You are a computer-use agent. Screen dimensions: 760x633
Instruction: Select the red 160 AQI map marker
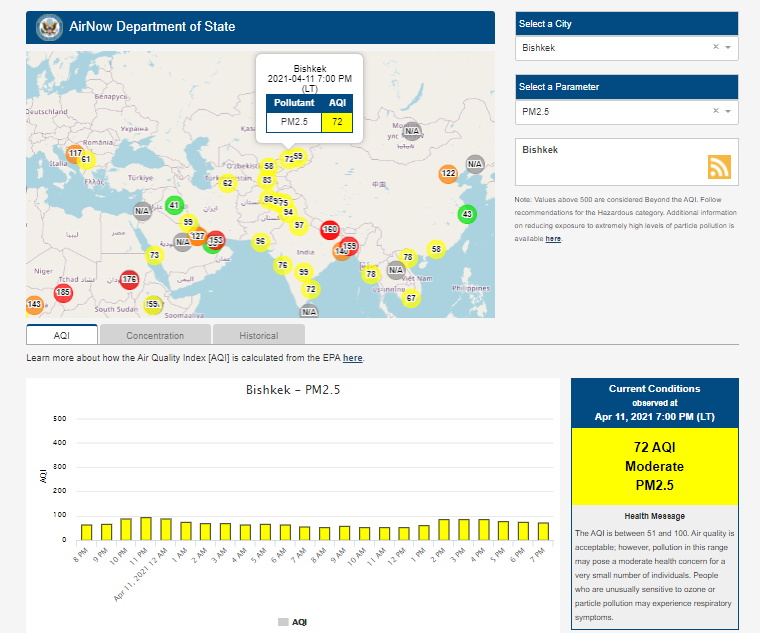(x=330, y=230)
